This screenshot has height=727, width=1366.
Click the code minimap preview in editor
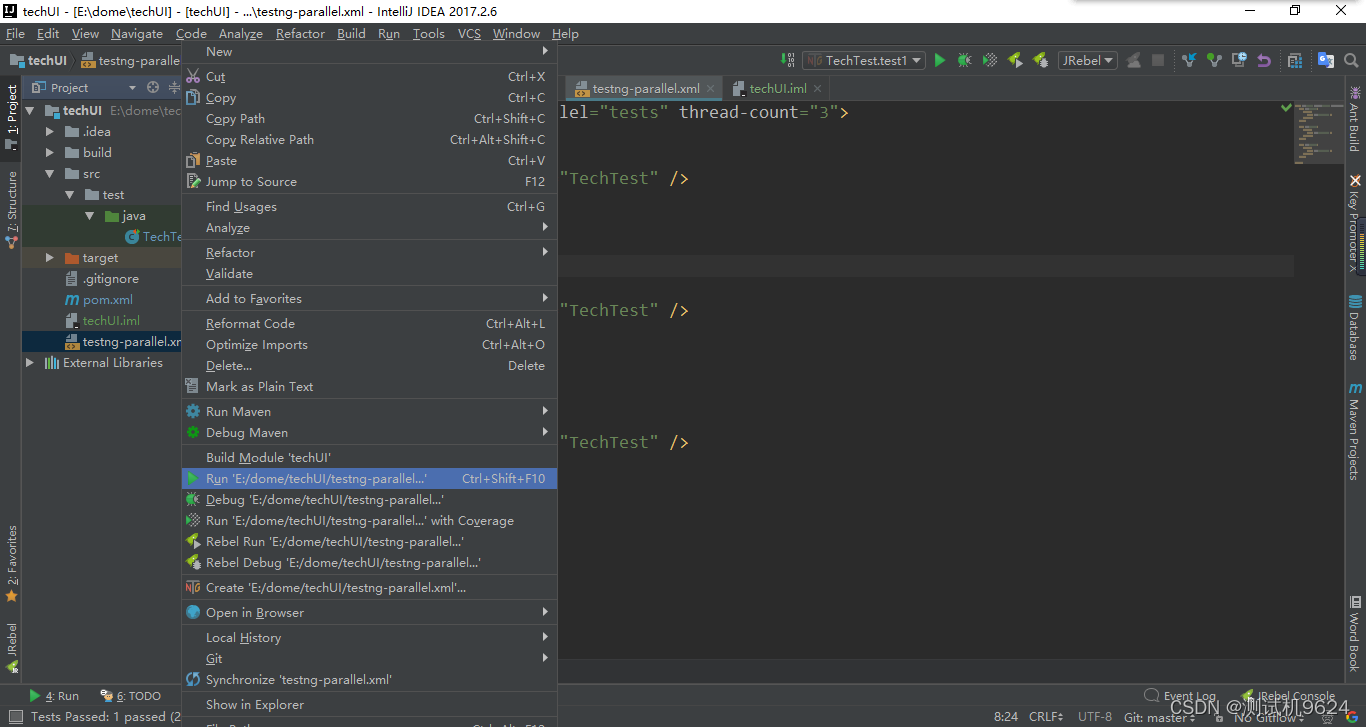1318,133
